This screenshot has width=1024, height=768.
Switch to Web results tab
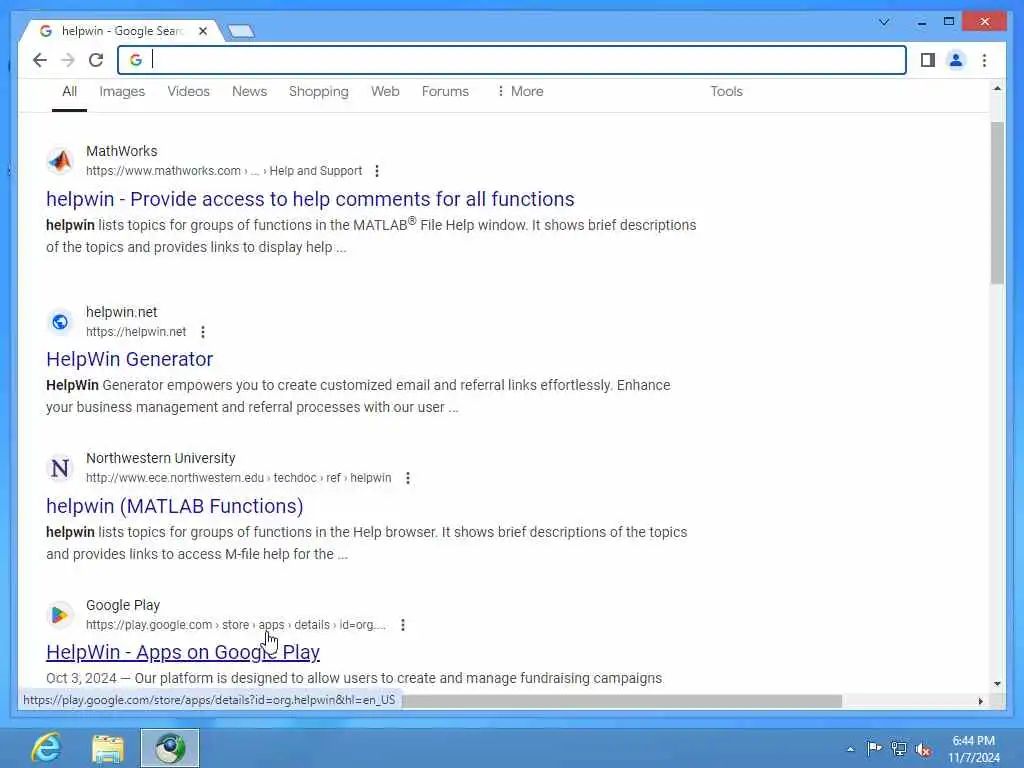(x=385, y=91)
